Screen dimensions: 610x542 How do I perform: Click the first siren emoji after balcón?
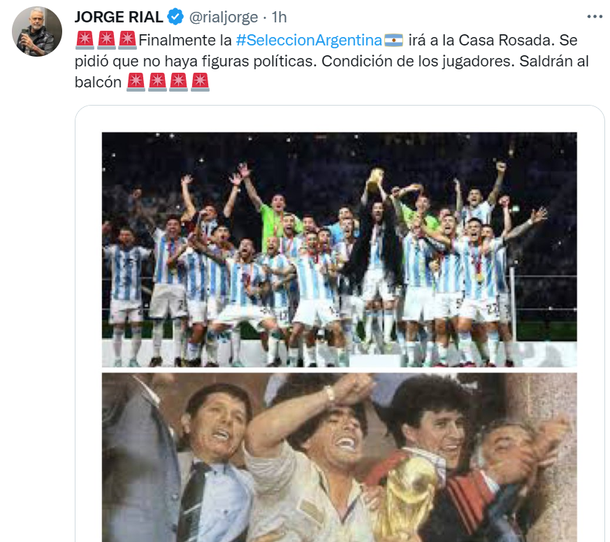click(x=136, y=82)
